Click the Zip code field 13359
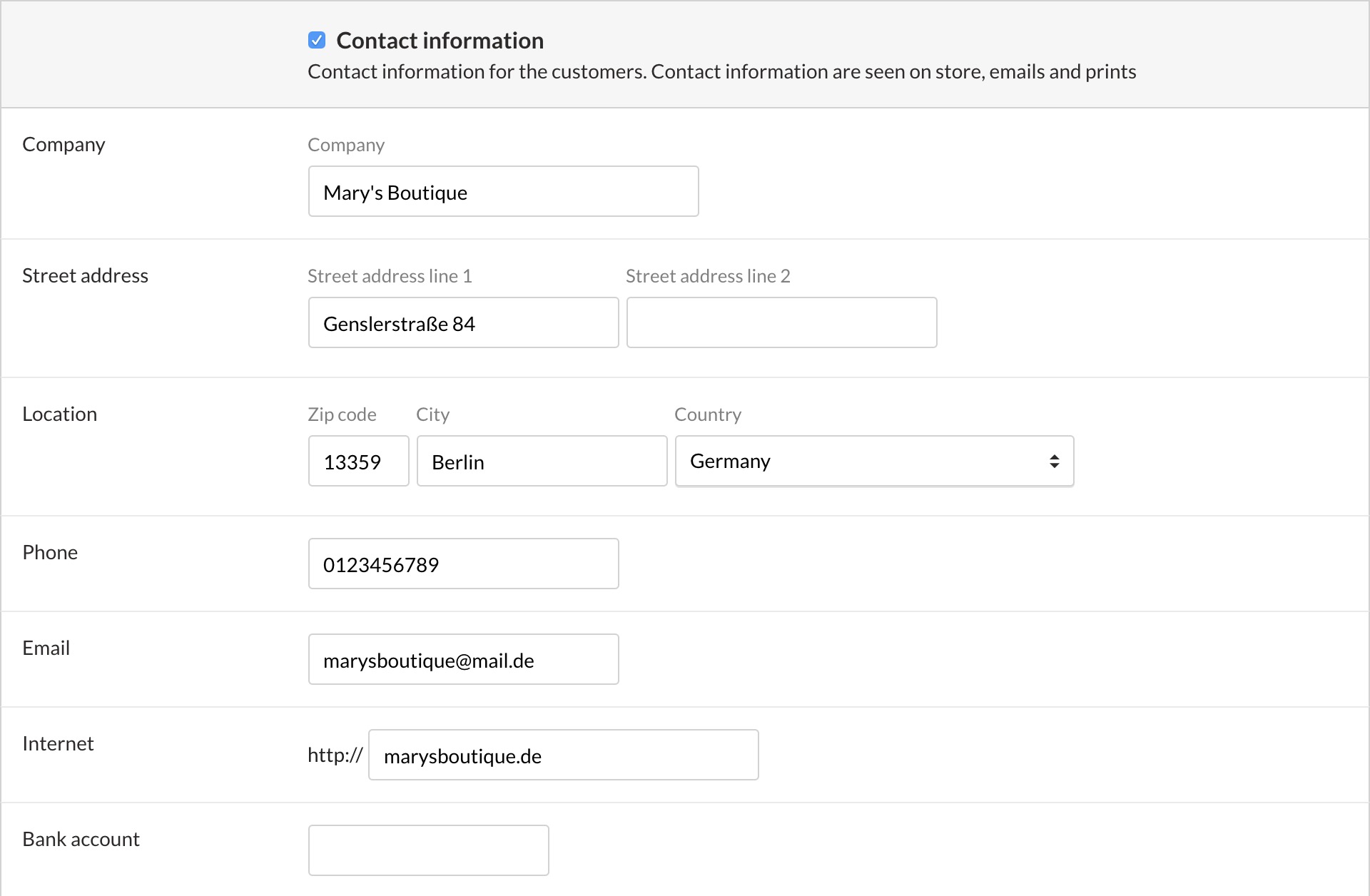The image size is (1370, 896). (x=358, y=461)
